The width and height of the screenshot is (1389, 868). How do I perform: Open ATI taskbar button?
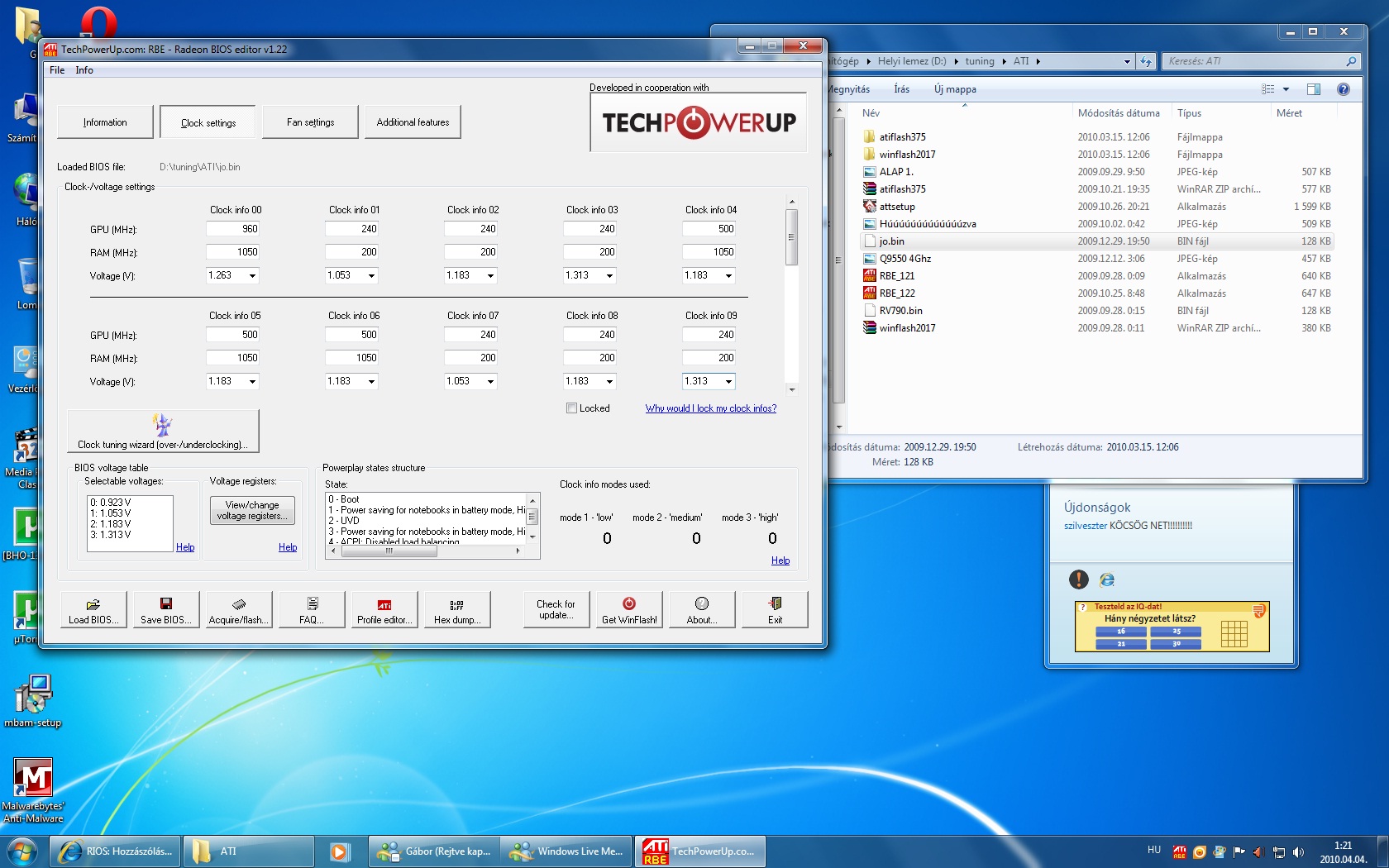[x=248, y=851]
